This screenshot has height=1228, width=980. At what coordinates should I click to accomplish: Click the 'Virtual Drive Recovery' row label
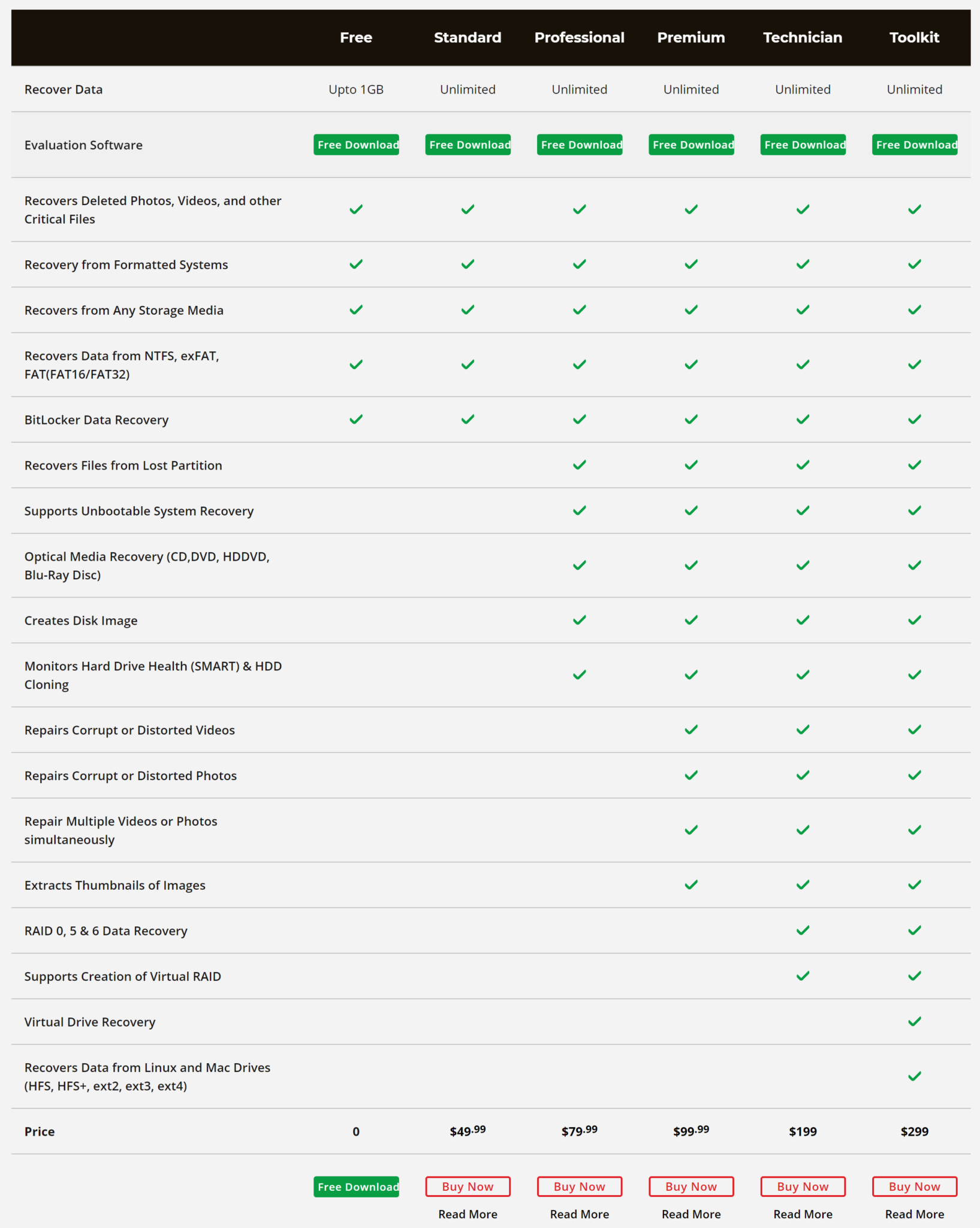coord(90,1022)
